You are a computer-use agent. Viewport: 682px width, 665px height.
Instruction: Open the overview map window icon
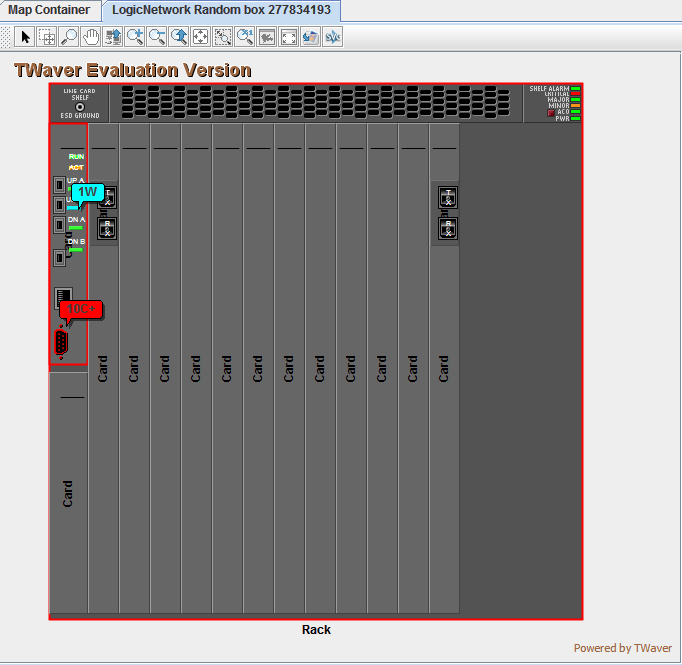(267, 37)
